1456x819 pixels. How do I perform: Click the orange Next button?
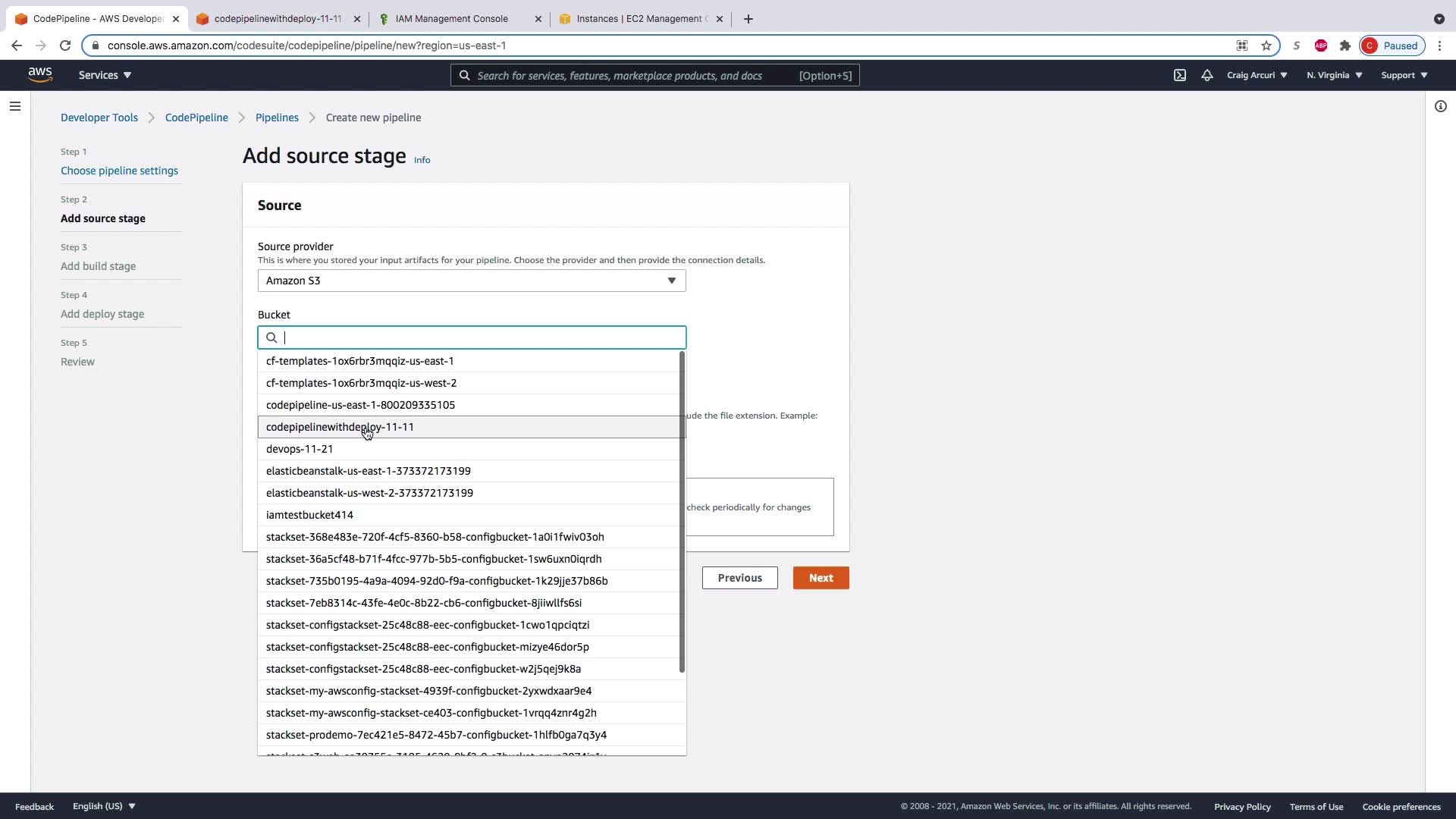[821, 578]
